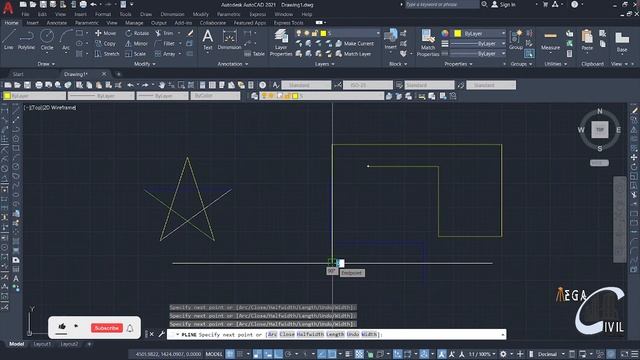
Task: Toggle the layer lightbulb on/off icon in ribbon
Action: pyautogui.click(x=299, y=33)
